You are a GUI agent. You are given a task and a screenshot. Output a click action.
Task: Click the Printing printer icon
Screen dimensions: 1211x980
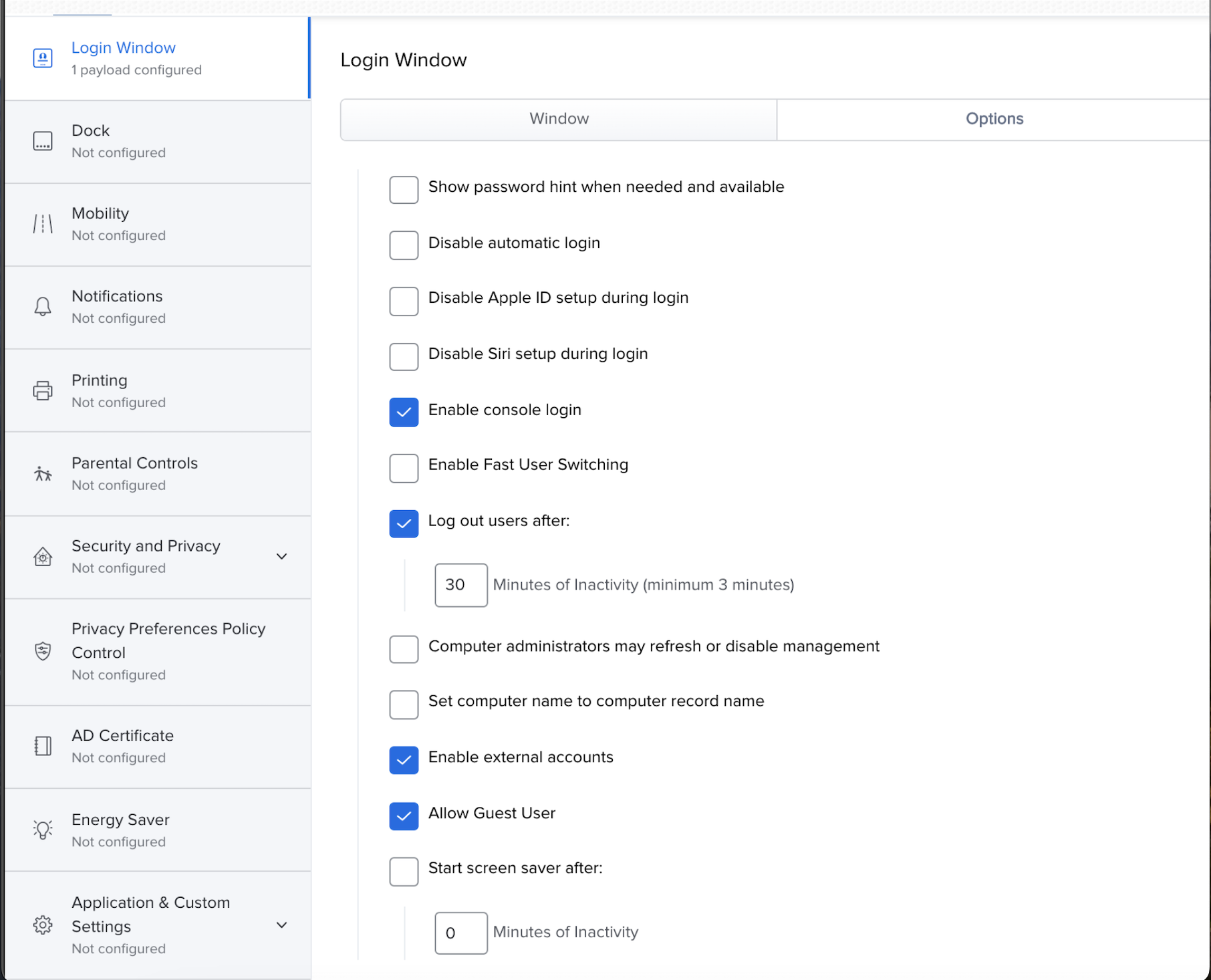pyautogui.click(x=43, y=390)
